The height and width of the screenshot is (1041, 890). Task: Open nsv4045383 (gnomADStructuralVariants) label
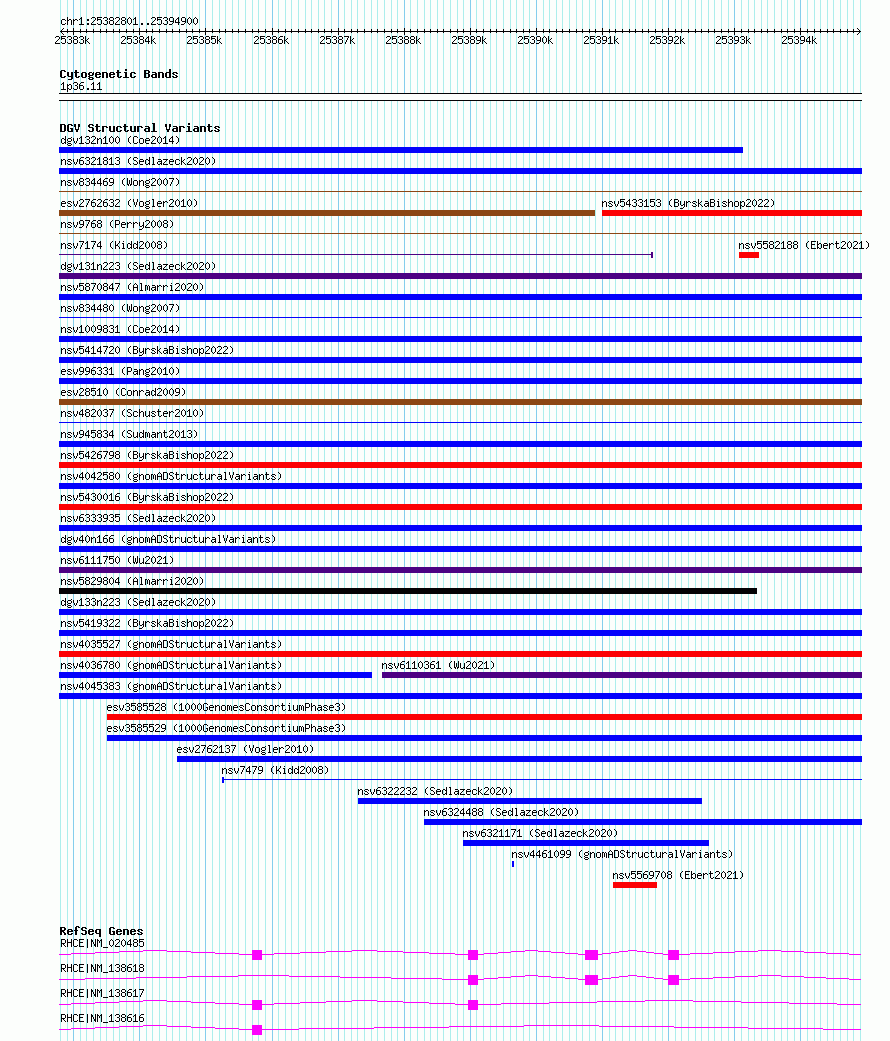[x=171, y=686]
